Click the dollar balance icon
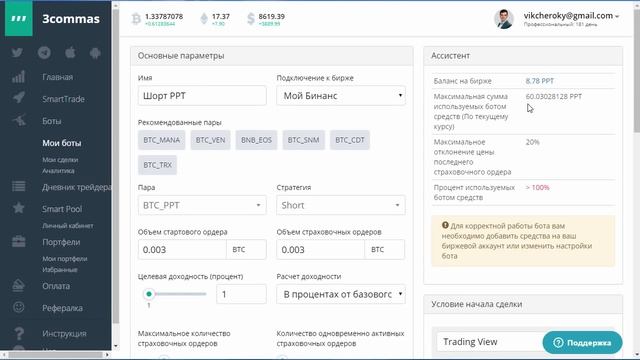Viewport: 640px width, 360px height. coord(251,19)
